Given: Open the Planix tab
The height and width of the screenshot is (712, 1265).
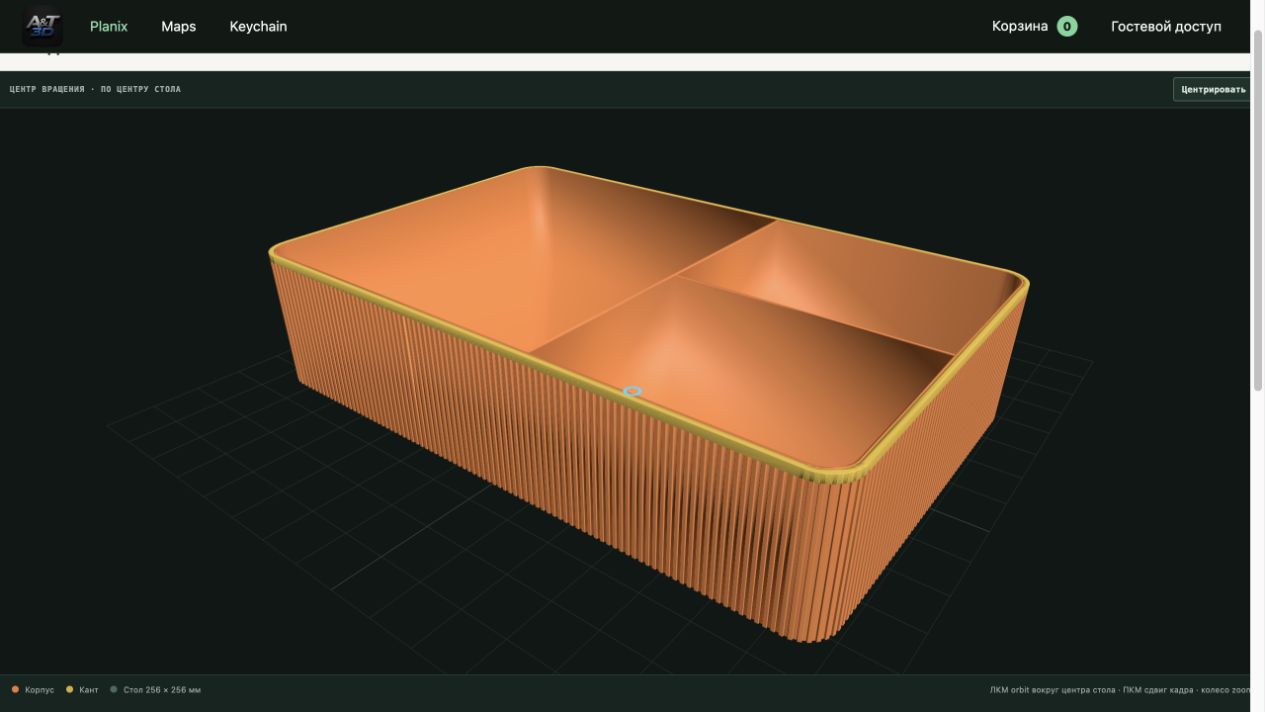Looking at the screenshot, I should coord(109,26).
